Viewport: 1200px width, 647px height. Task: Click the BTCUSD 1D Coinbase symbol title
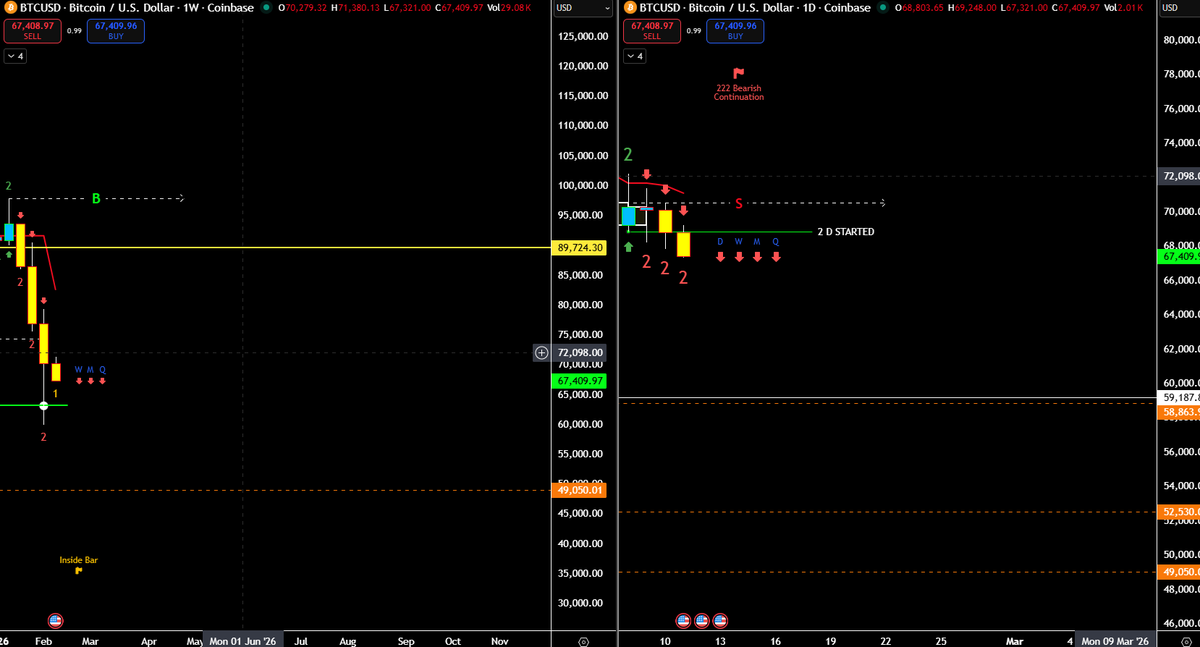click(757, 8)
